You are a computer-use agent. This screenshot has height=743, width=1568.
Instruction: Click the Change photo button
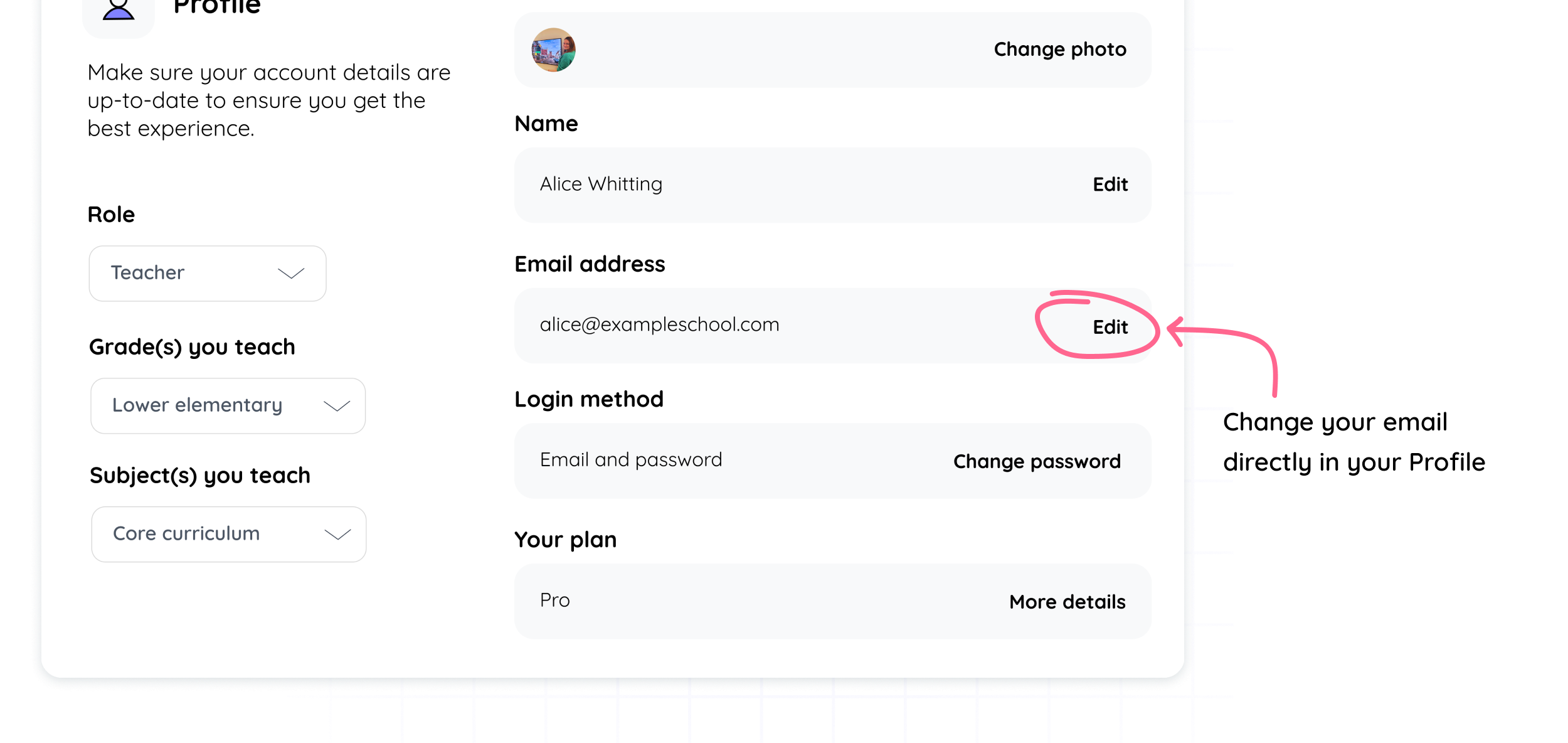point(1059,50)
